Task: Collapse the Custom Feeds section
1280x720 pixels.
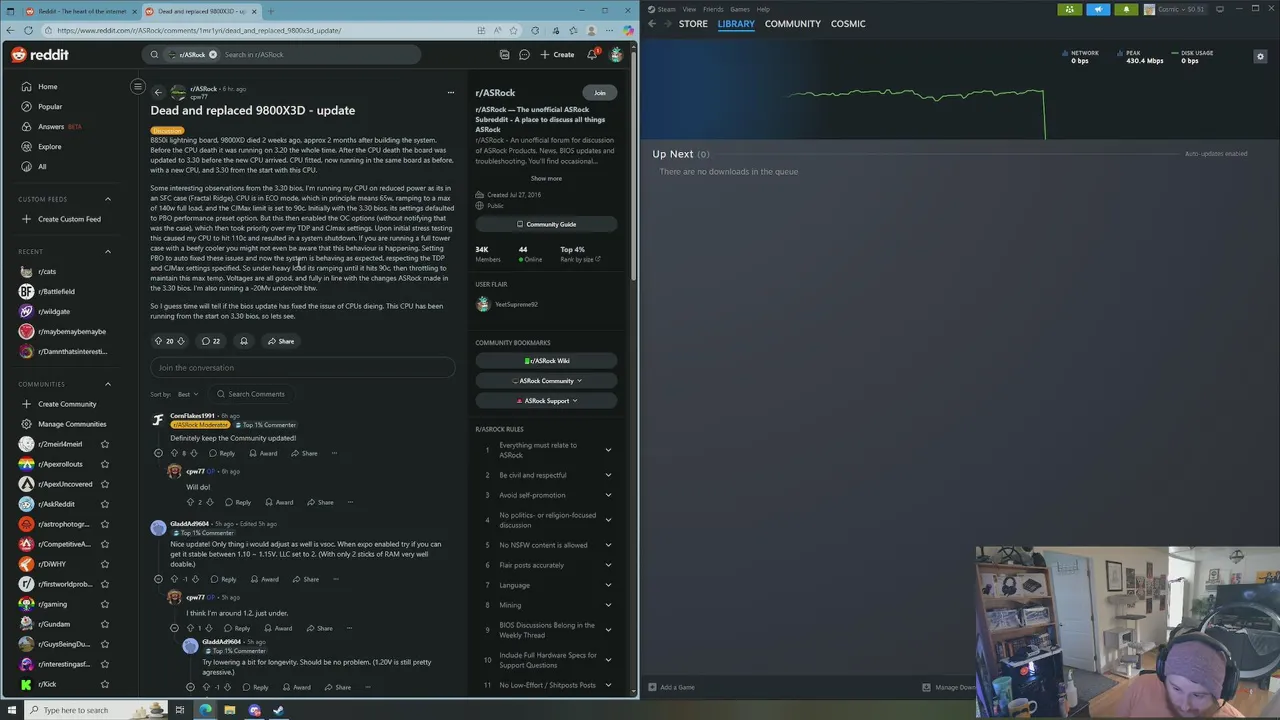Action: [x=108, y=199]
